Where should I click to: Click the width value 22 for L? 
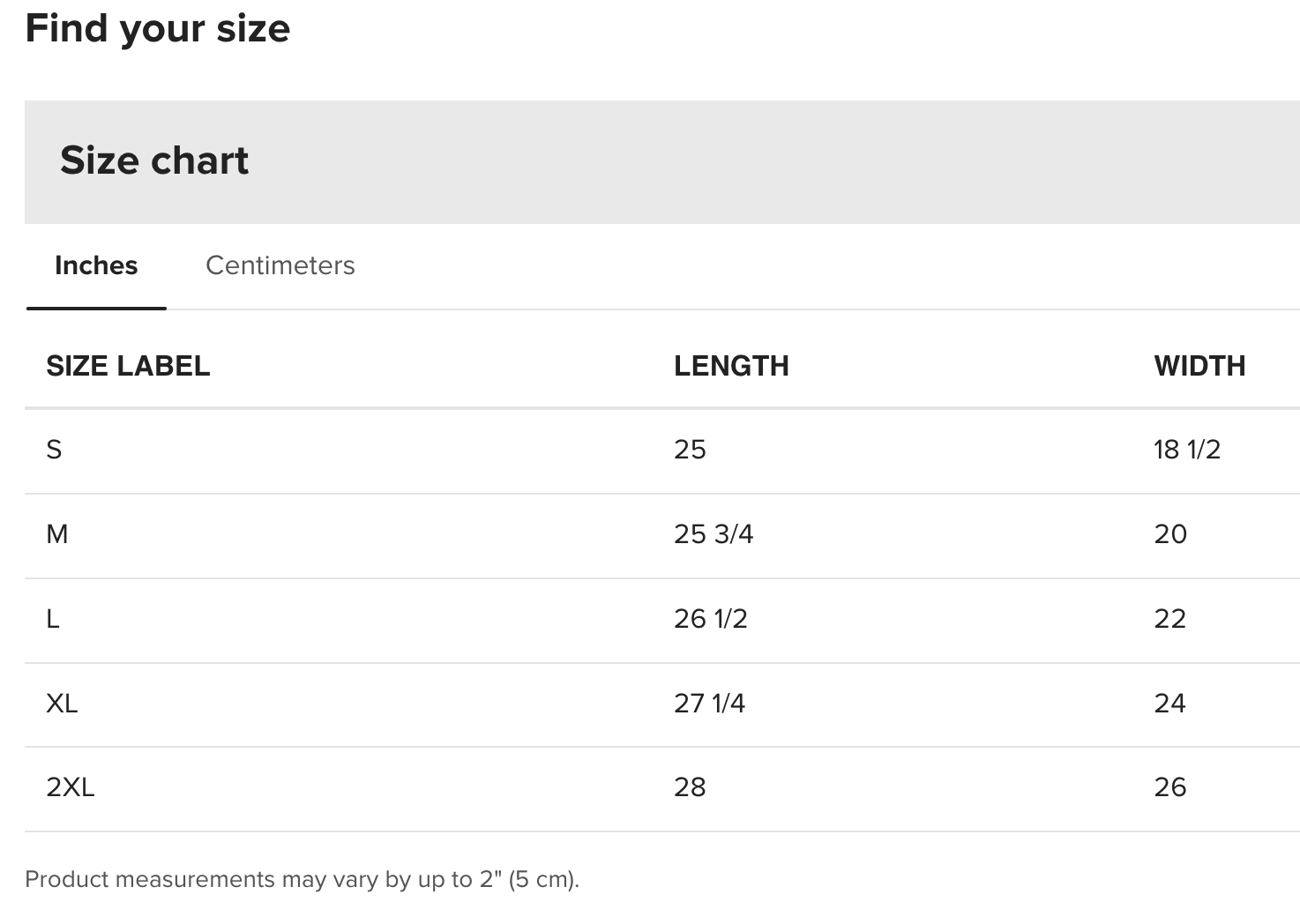(x=1170, y=619)
